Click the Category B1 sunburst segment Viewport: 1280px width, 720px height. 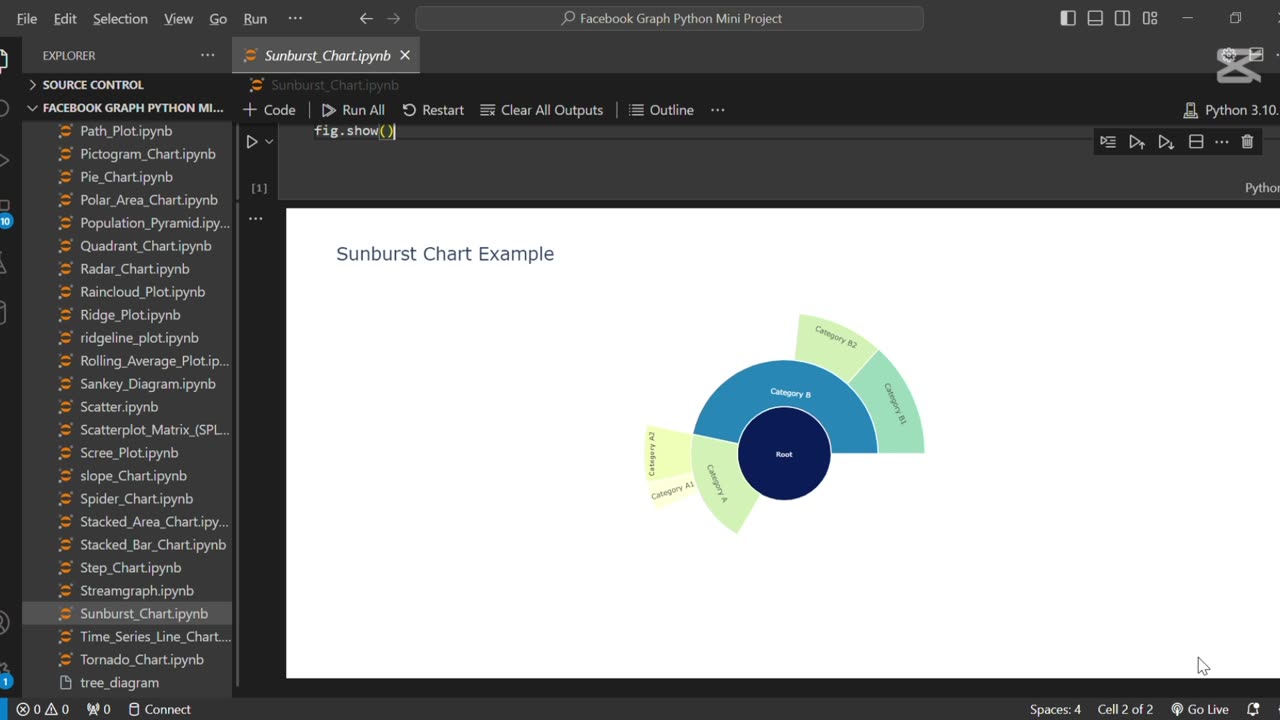click(x=895, y=405)
